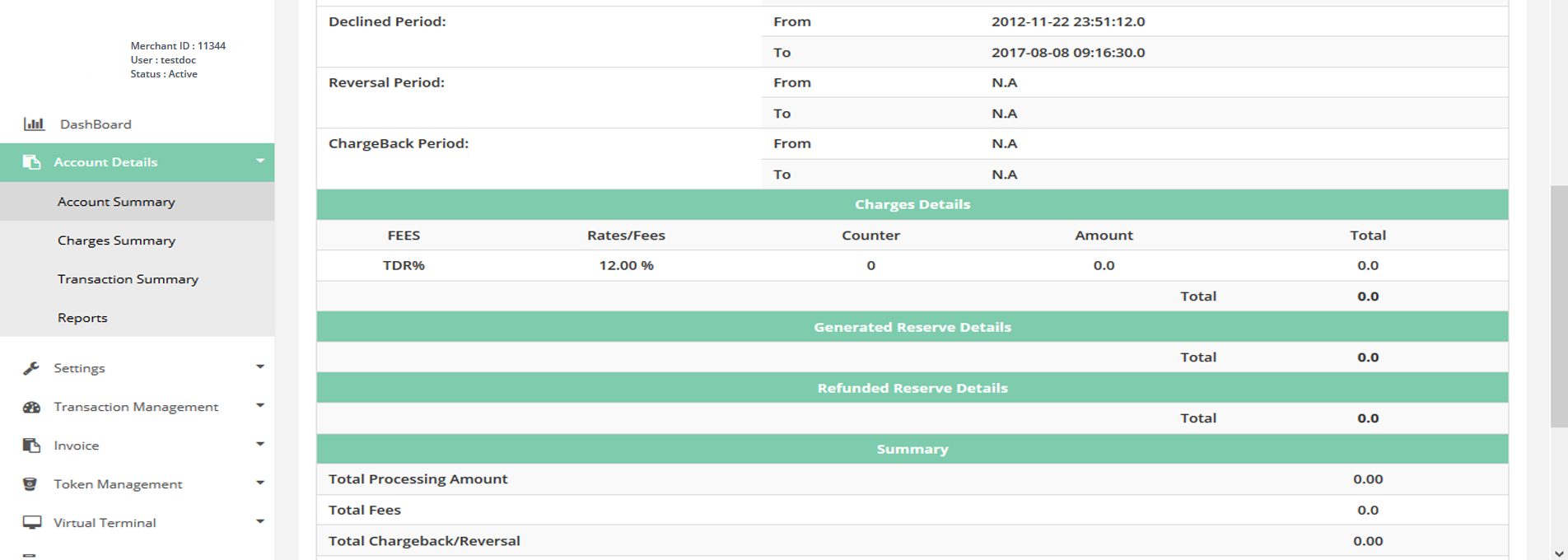This screenshot has height=560, width=1568.
Task: Navigate to the DashBoard link
Action: (x=96, y=124)
